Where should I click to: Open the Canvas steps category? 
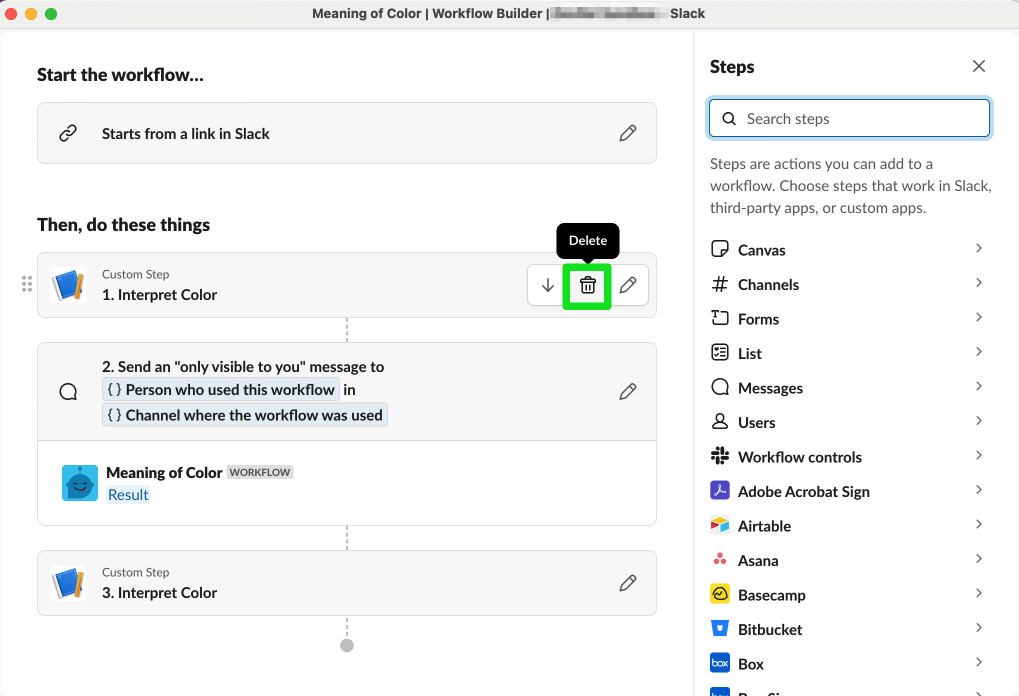[723, 249]
